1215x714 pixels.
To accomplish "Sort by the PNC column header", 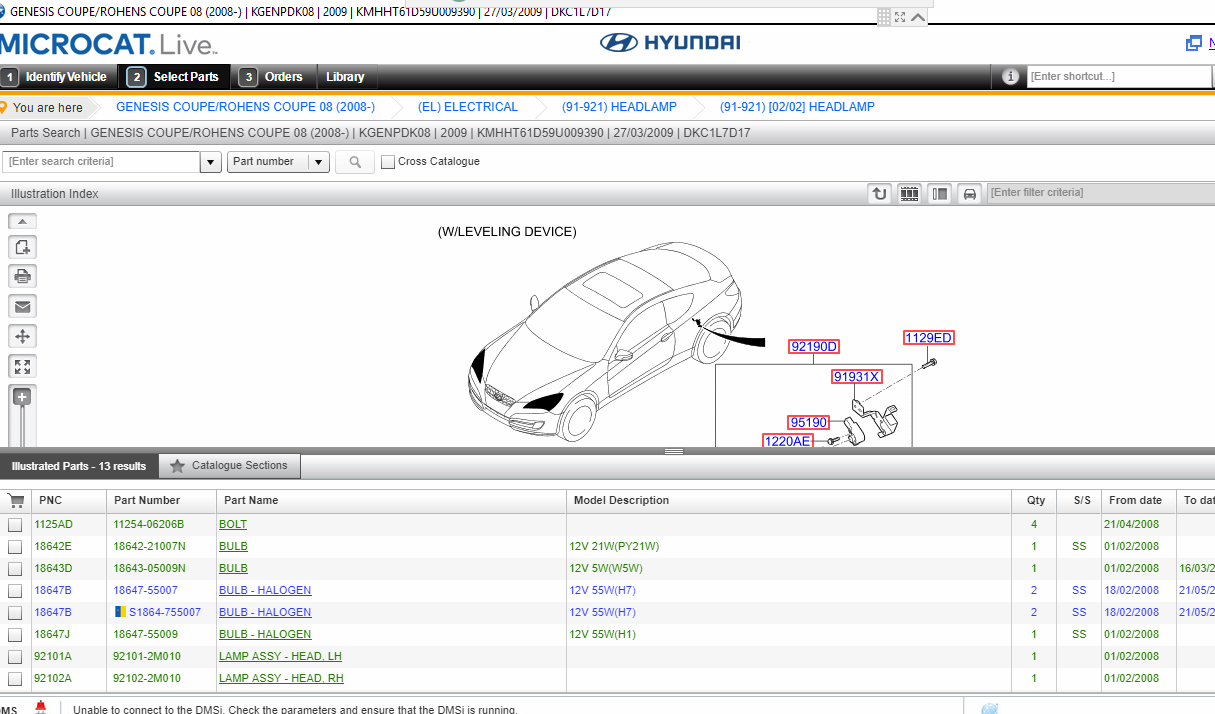I will [68, 500].
